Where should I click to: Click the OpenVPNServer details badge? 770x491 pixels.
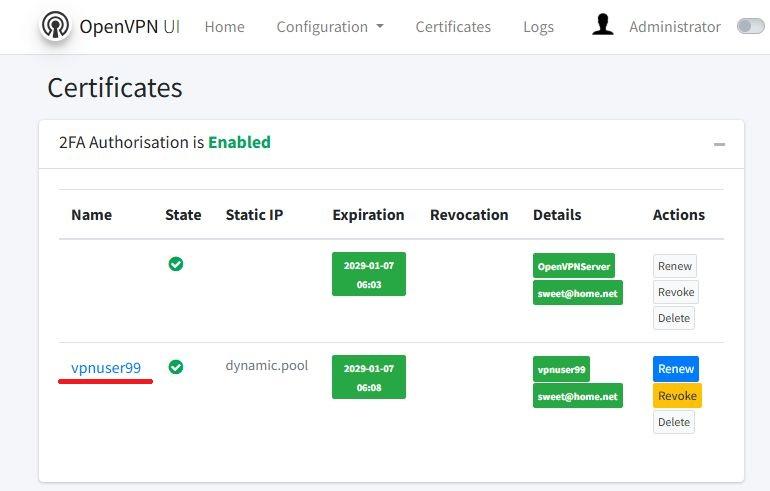tap(574, 266)
